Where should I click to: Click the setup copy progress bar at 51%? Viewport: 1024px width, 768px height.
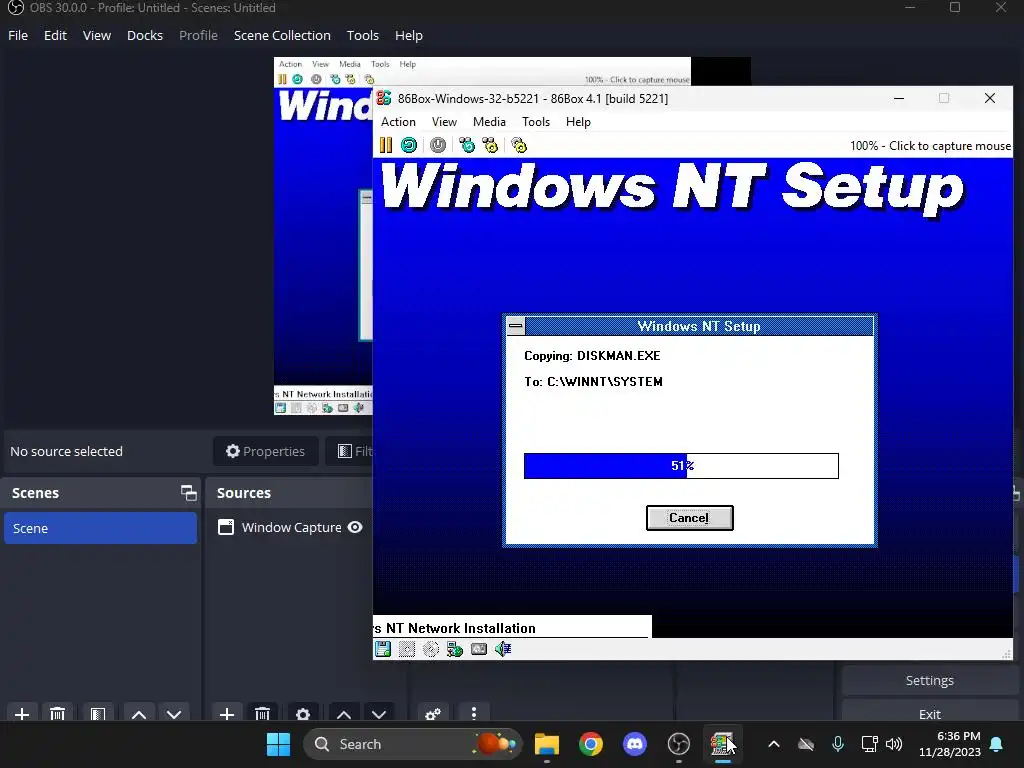[x=681, y=466]
